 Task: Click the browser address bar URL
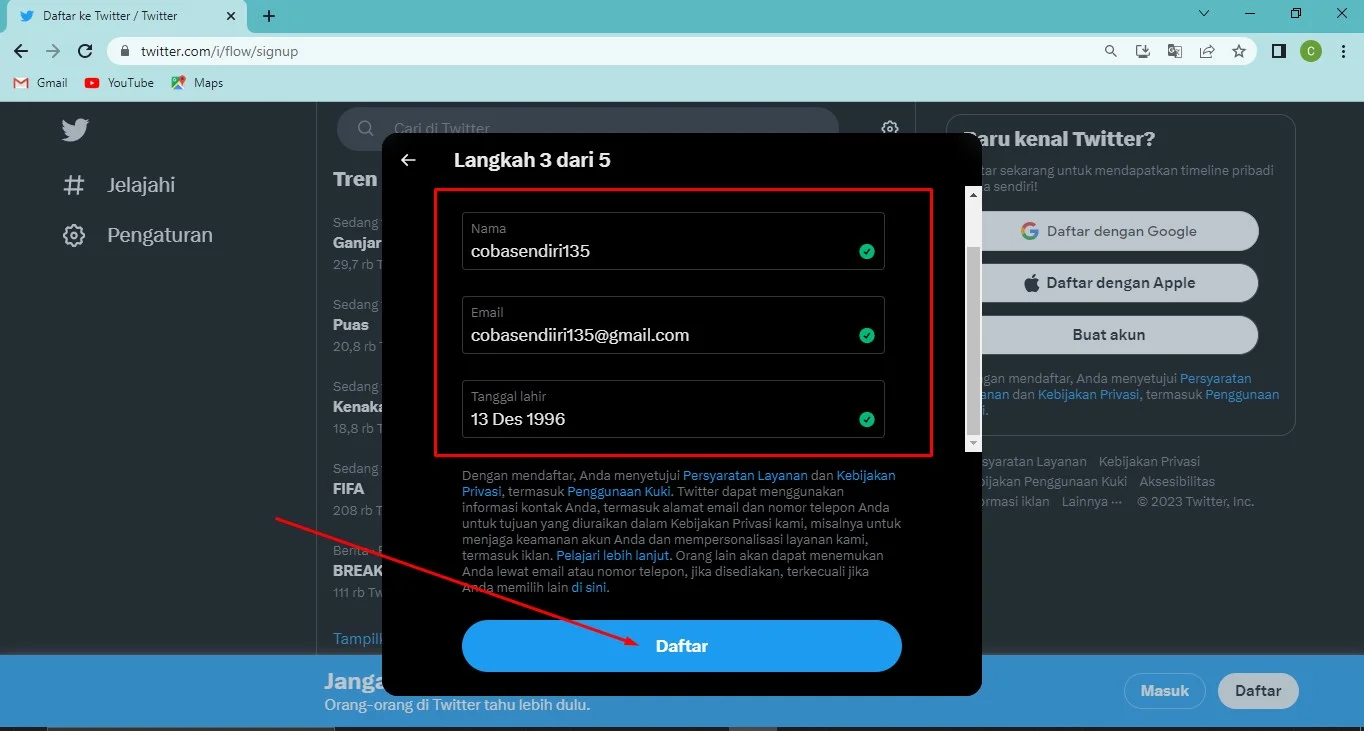[x=219, y=51]
